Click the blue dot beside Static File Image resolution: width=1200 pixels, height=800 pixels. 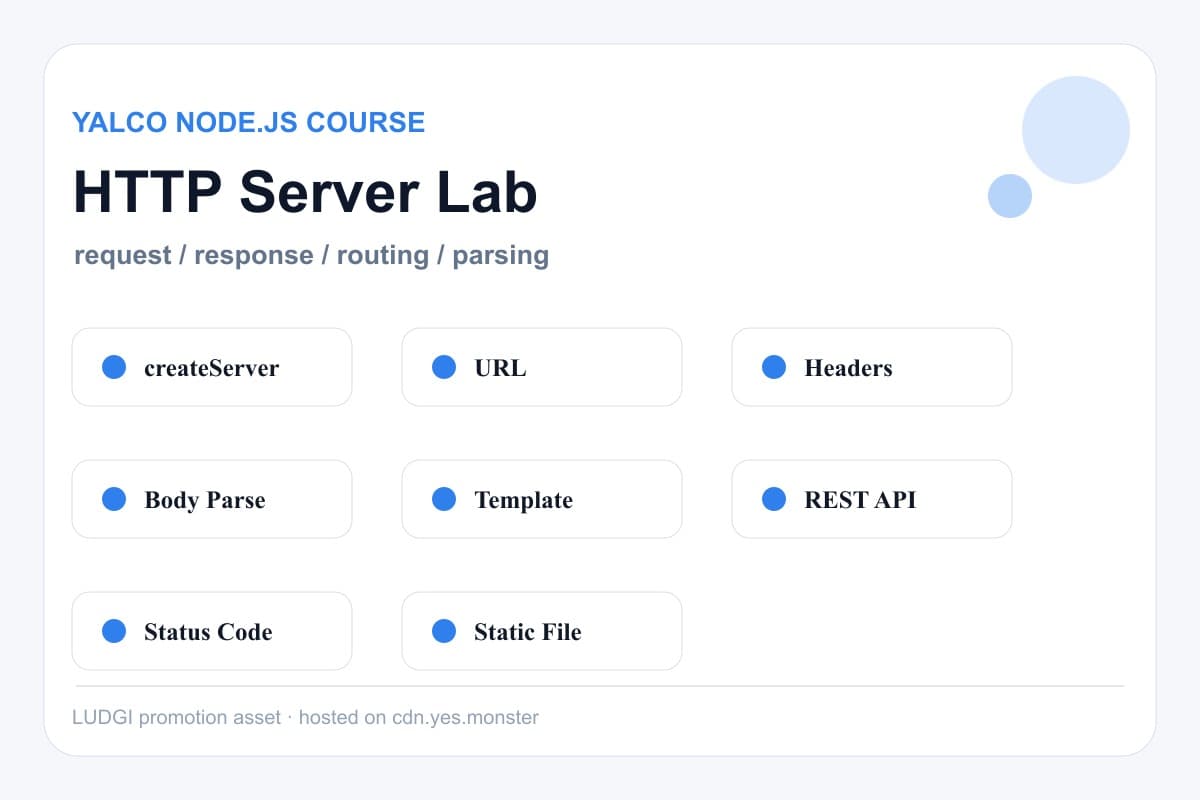444,631
